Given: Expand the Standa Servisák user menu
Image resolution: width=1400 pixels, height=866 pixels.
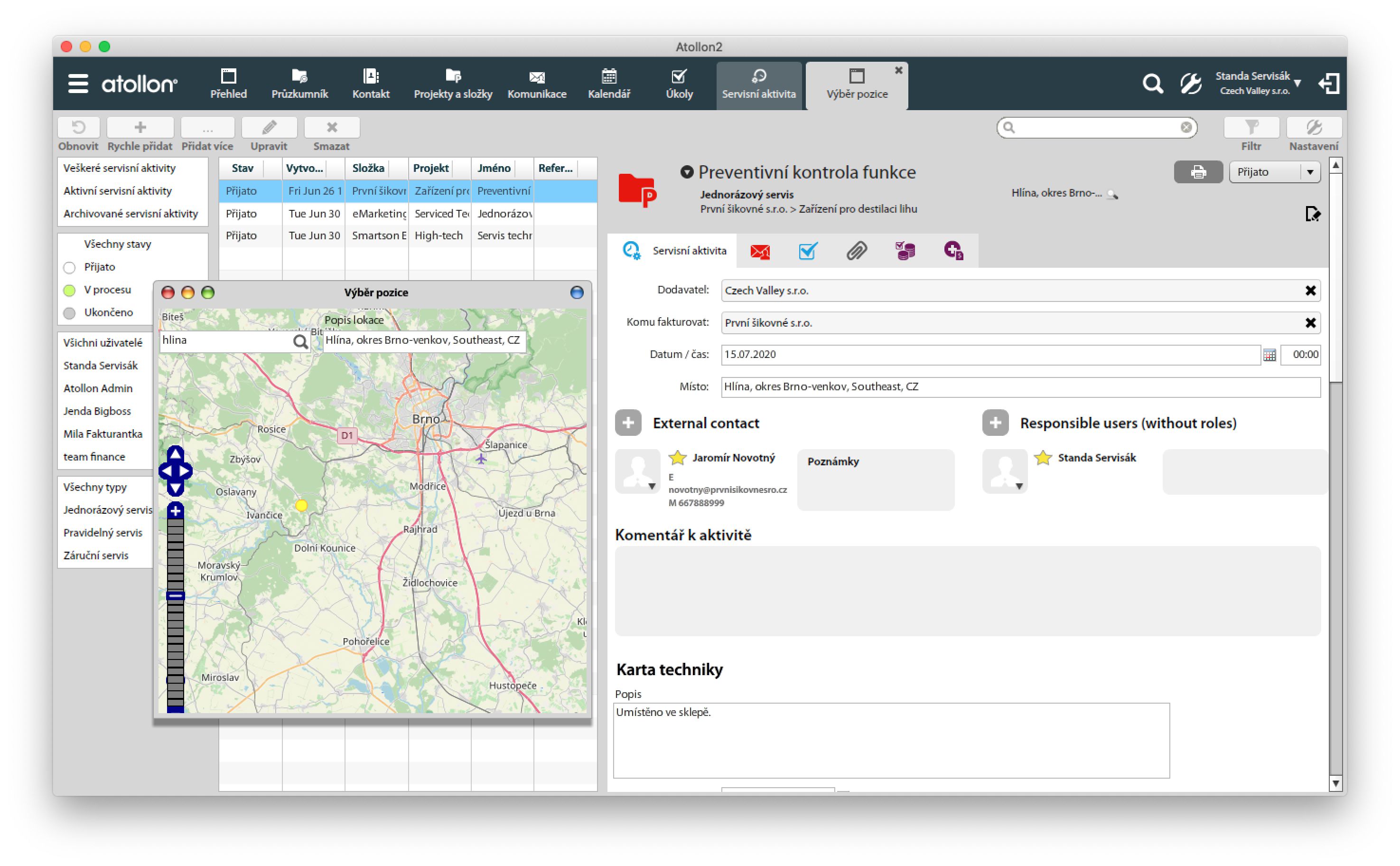Looking at the screenshot, I should [x=1297, y=84].
